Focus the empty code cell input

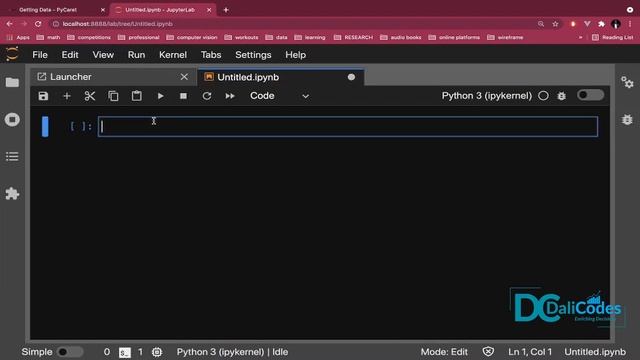pos(348,127)
